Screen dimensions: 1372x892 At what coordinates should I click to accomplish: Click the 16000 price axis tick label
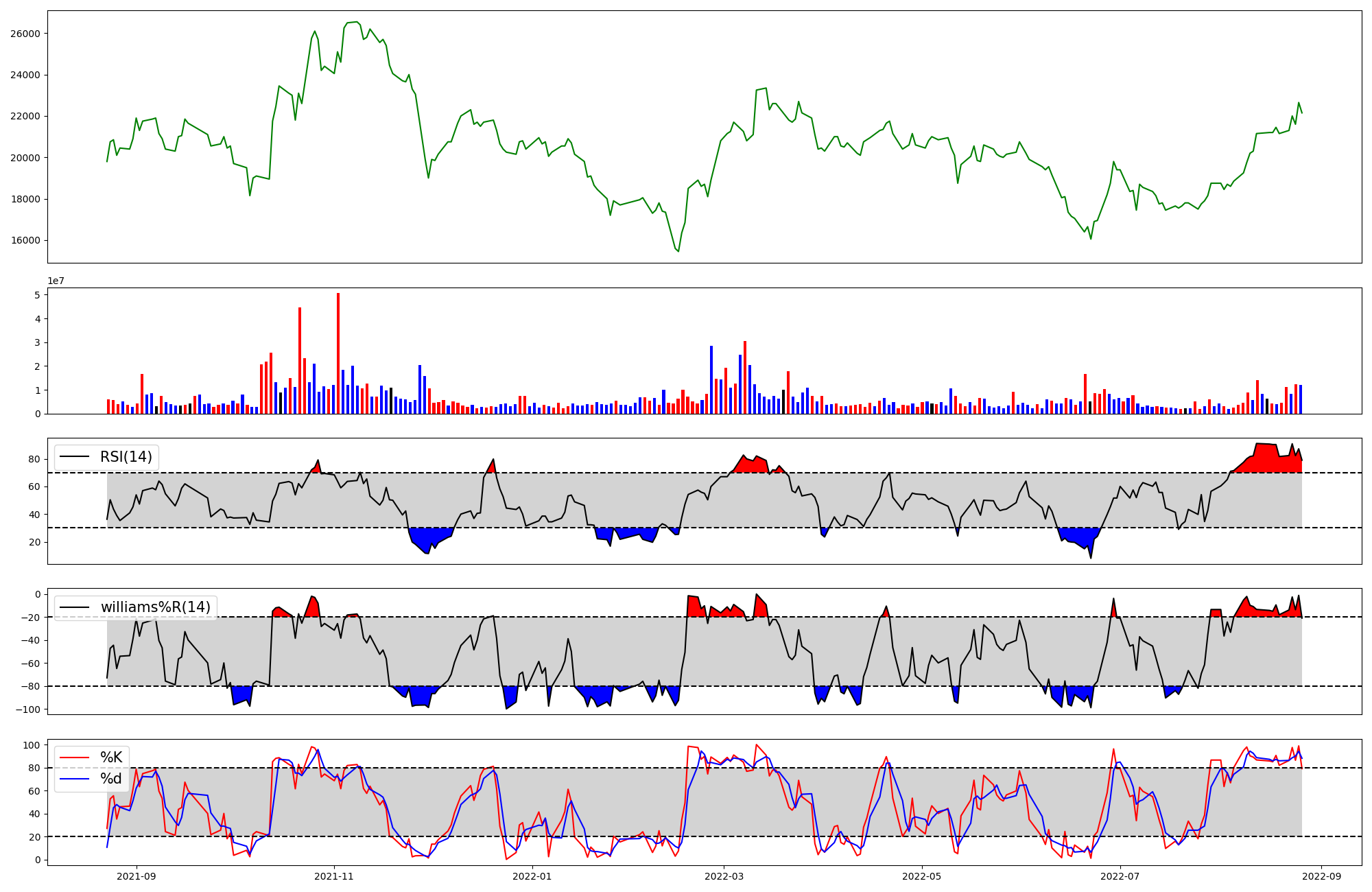coord(24,241)
